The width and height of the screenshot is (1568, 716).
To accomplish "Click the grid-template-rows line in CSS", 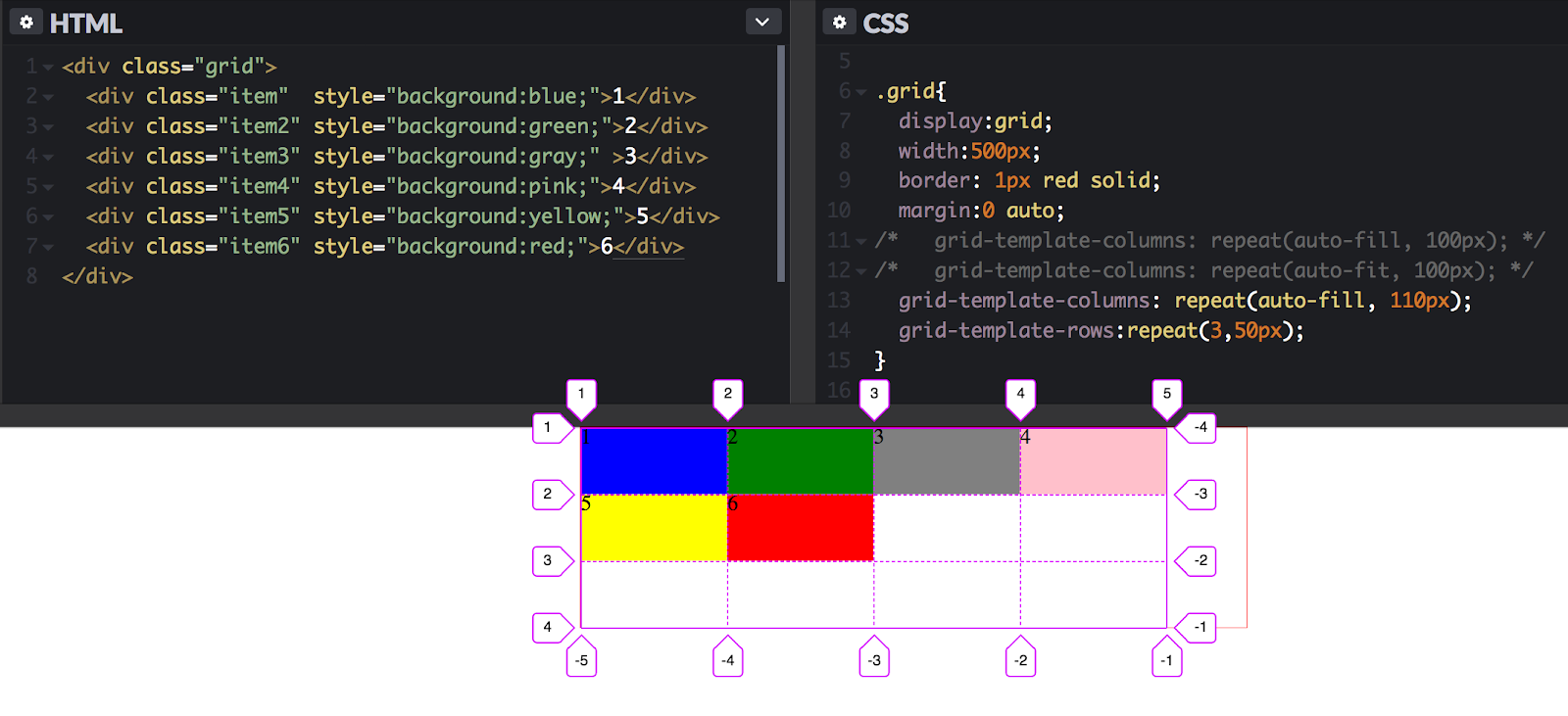I will 1101,331.
